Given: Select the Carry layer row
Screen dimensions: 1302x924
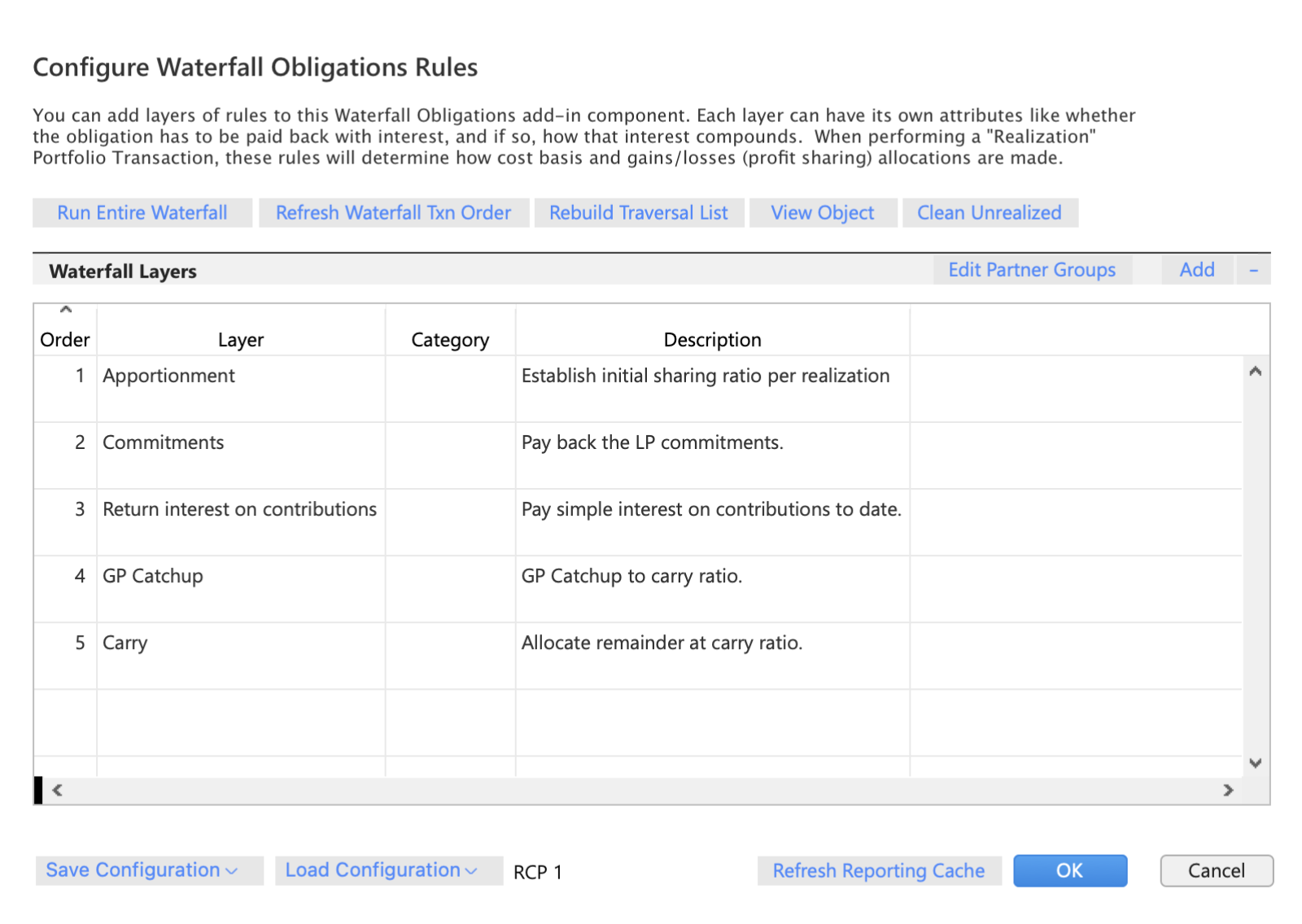Looking at the screenshot, I should pyautogui.click(x=638, y=656).
